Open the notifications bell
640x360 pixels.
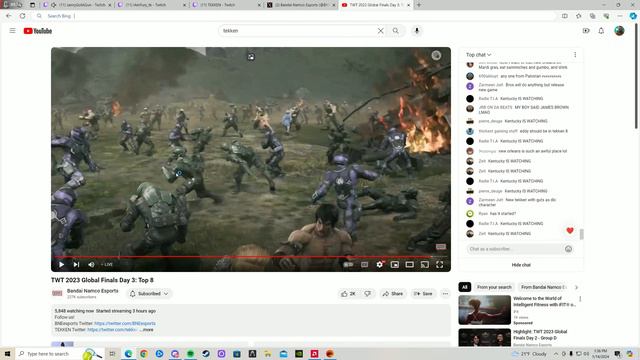coord(601,31)
